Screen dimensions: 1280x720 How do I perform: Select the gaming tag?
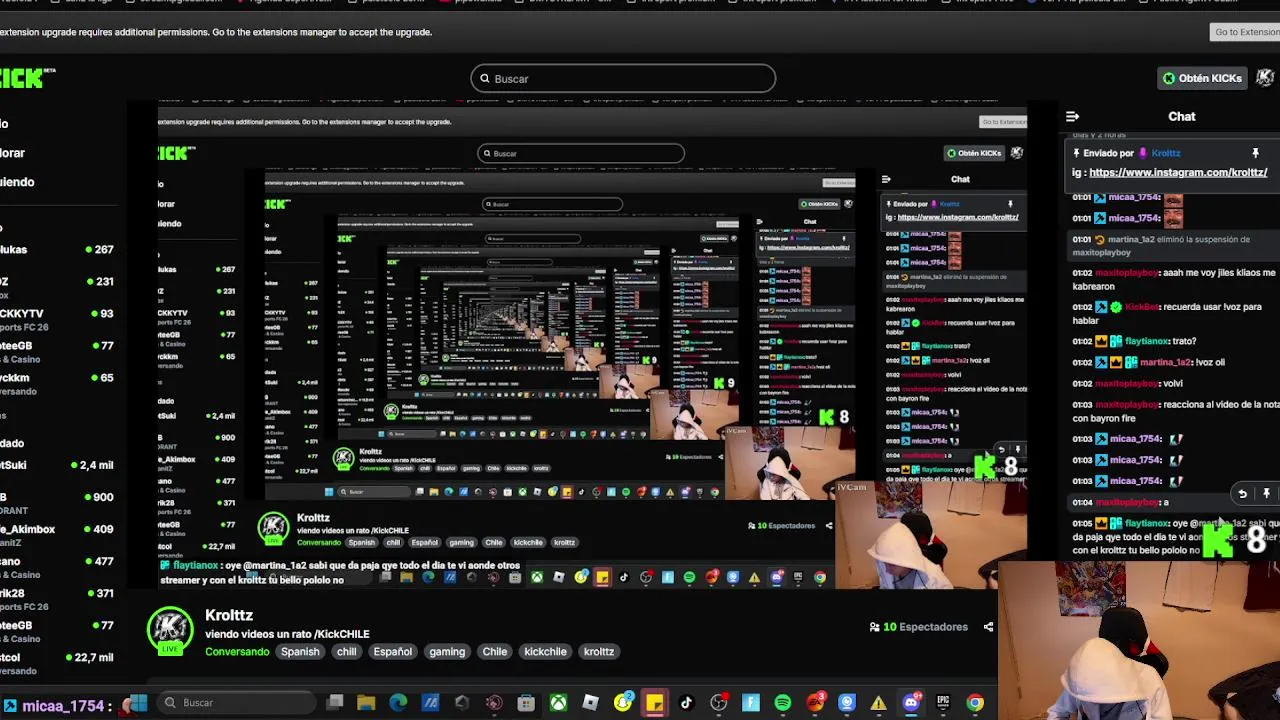click(x=447, y=651)
